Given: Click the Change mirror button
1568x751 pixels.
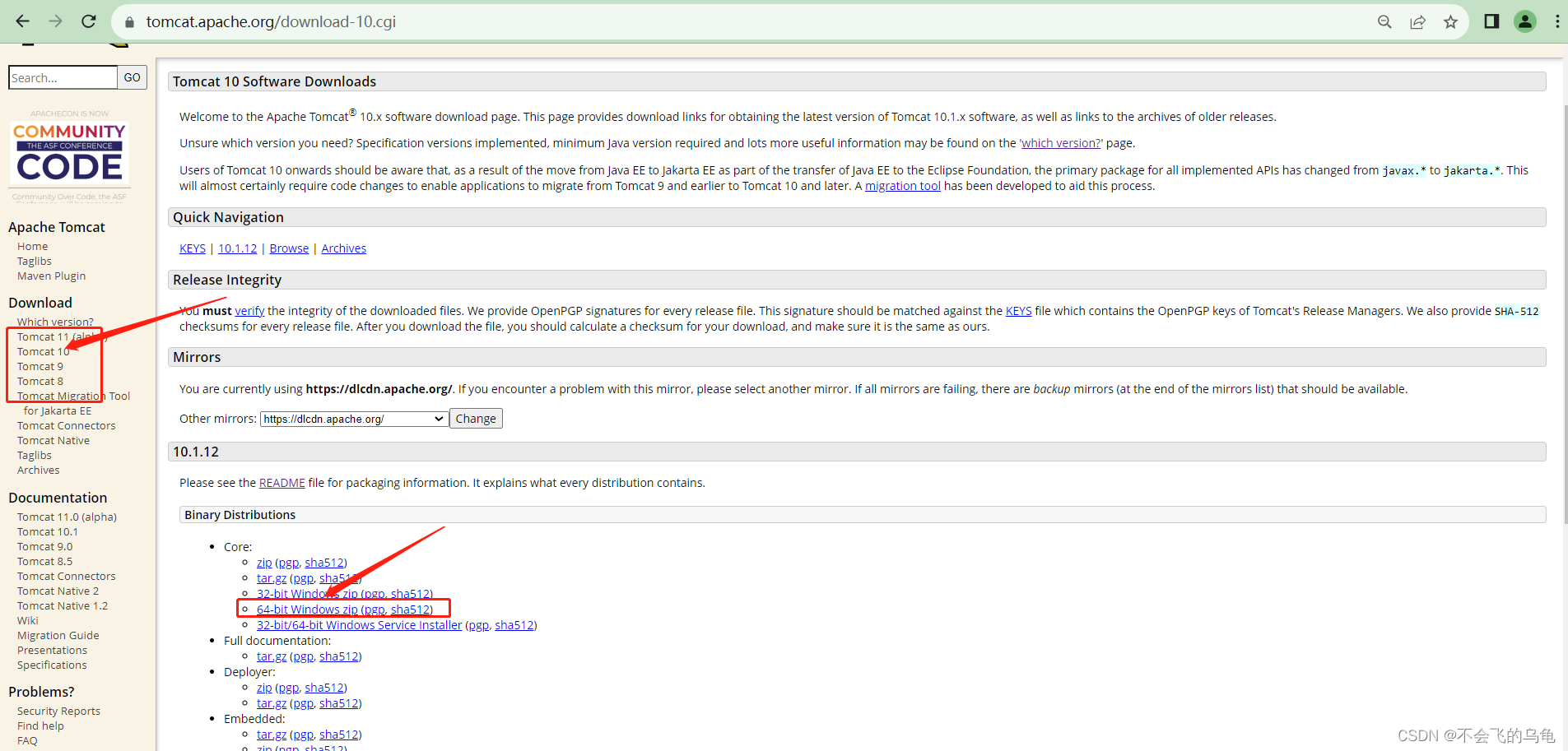Looking at the screenshot, I should click(476, 419).
